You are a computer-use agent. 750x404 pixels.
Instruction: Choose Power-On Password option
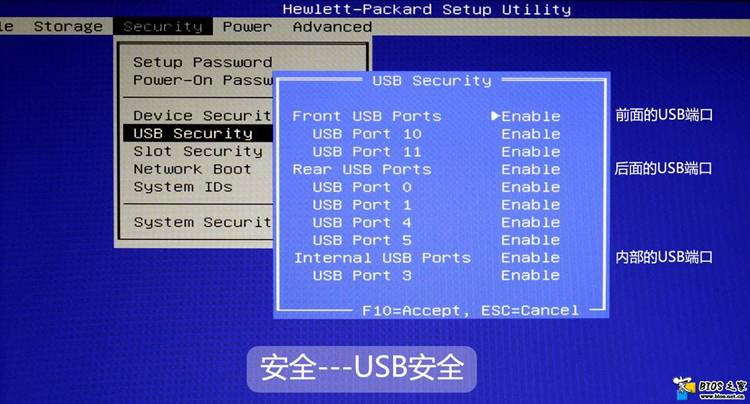[x=202, y=80]
